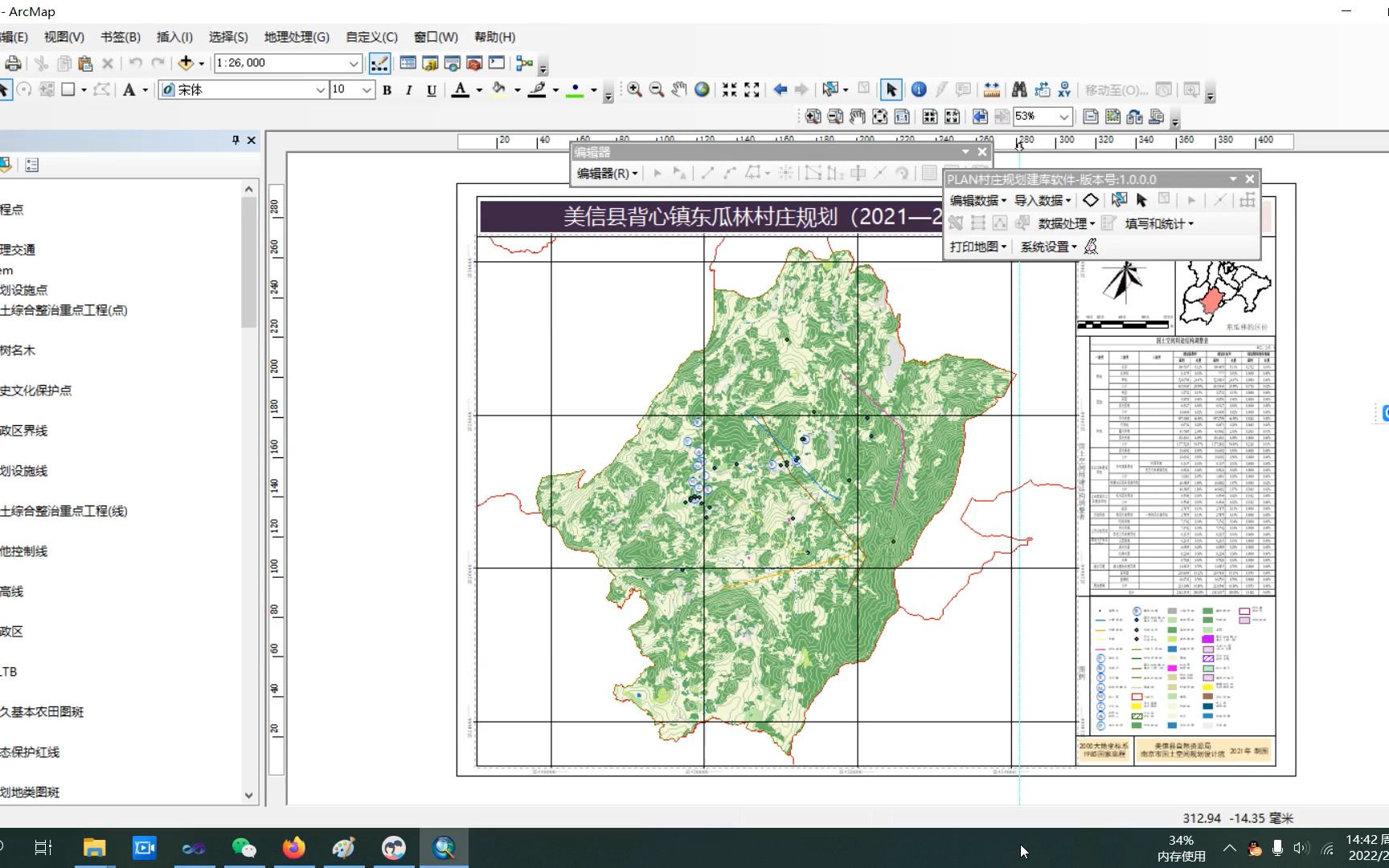Click the Paste clipboard icon
The image size is (1389, 868).
coord(85,63)
